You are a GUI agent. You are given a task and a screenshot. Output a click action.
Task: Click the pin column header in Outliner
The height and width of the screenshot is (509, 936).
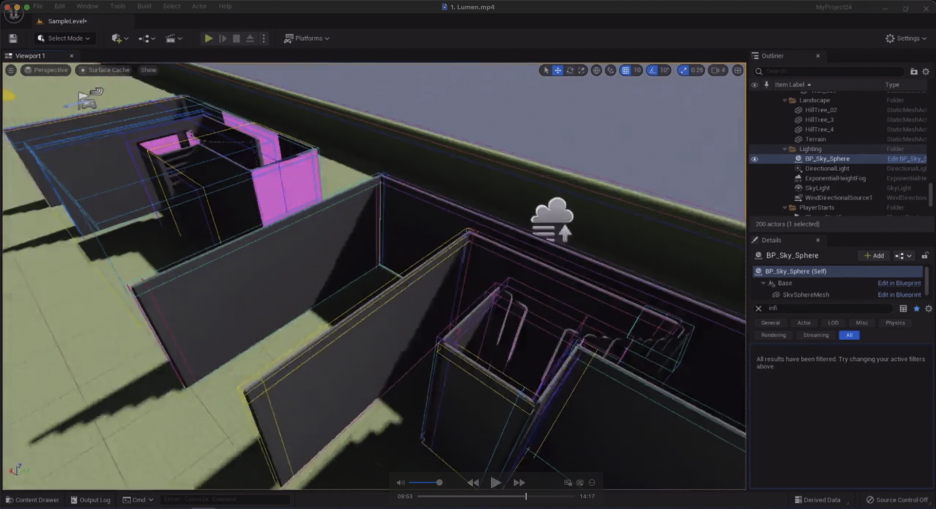[x=766, y=85]
